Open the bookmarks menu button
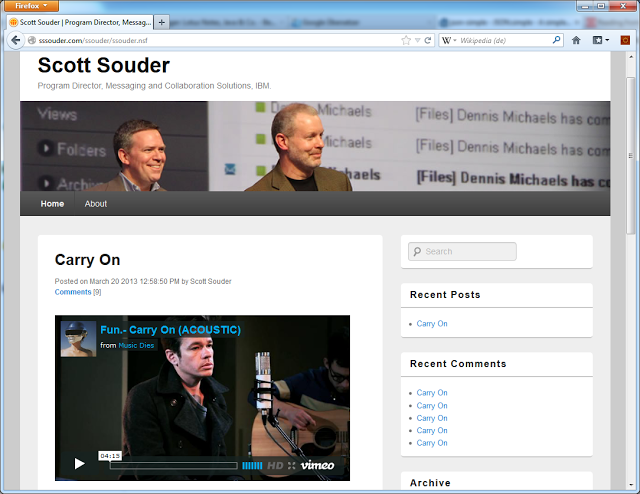This screenshot has width=640, height=494. coord(600,40)
